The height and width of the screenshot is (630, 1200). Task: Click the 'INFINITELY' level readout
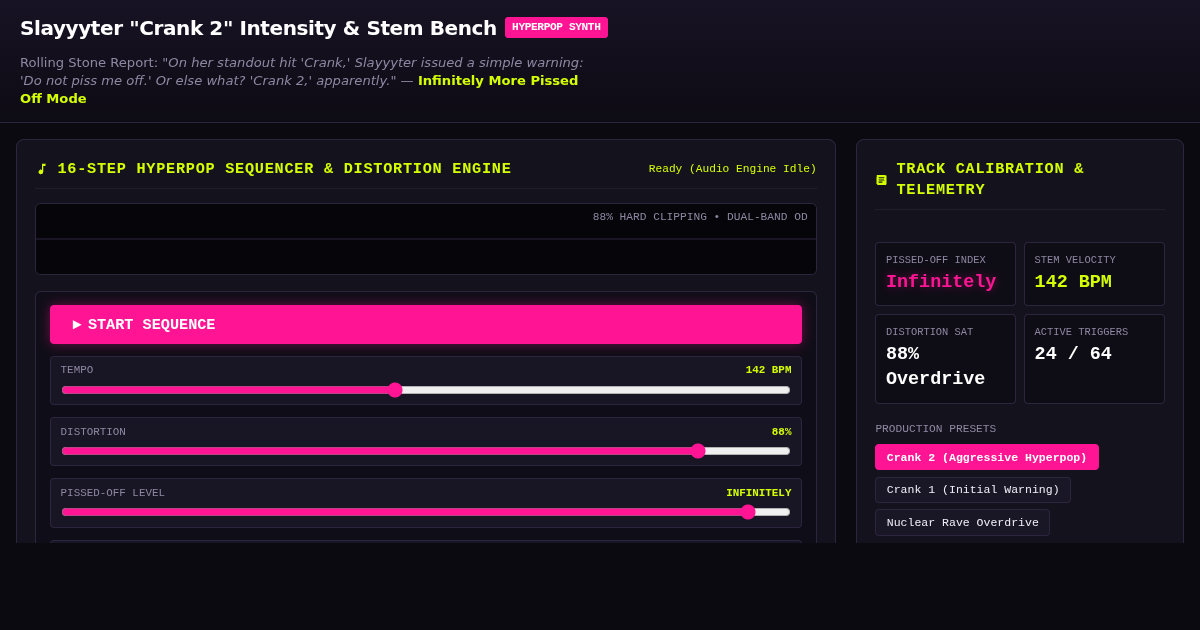click(x=758, y=493)
